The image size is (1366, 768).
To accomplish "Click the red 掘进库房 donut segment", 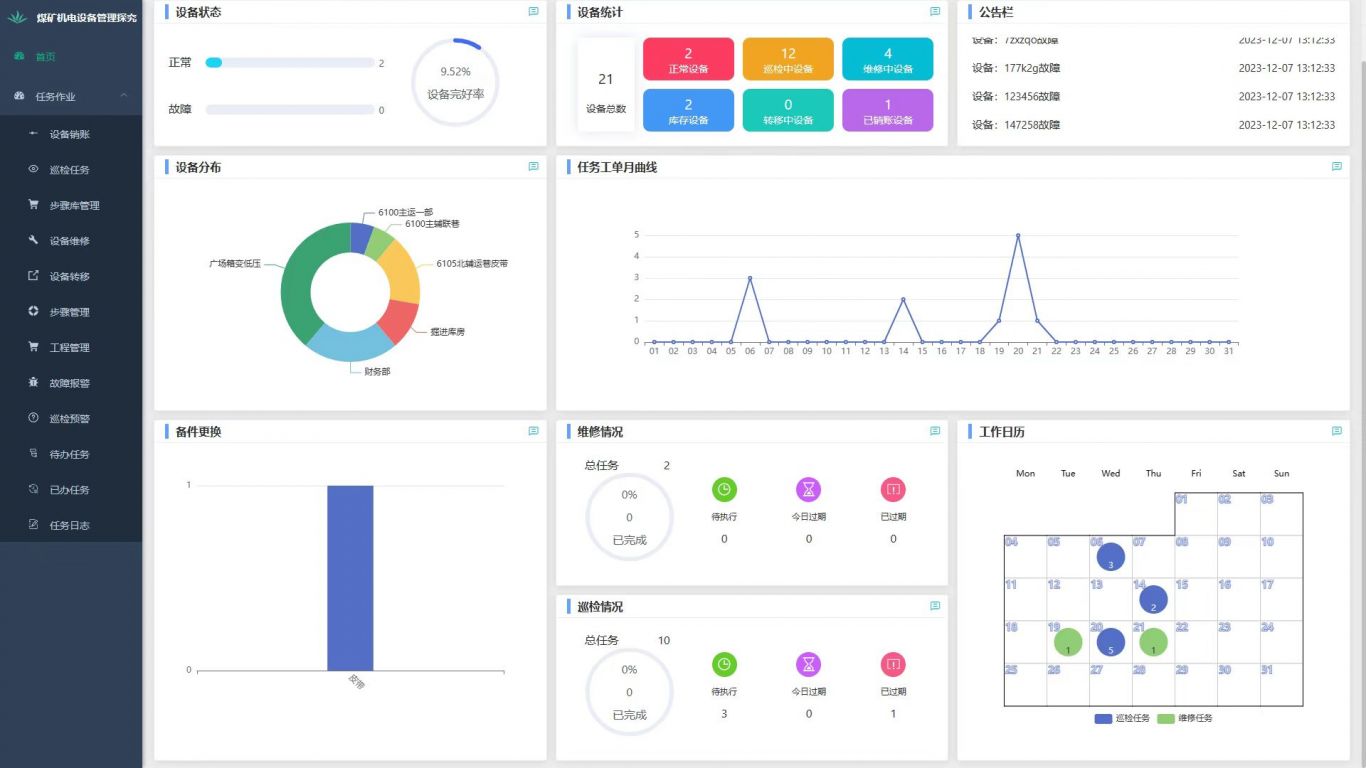I will (x=397, y=320).
